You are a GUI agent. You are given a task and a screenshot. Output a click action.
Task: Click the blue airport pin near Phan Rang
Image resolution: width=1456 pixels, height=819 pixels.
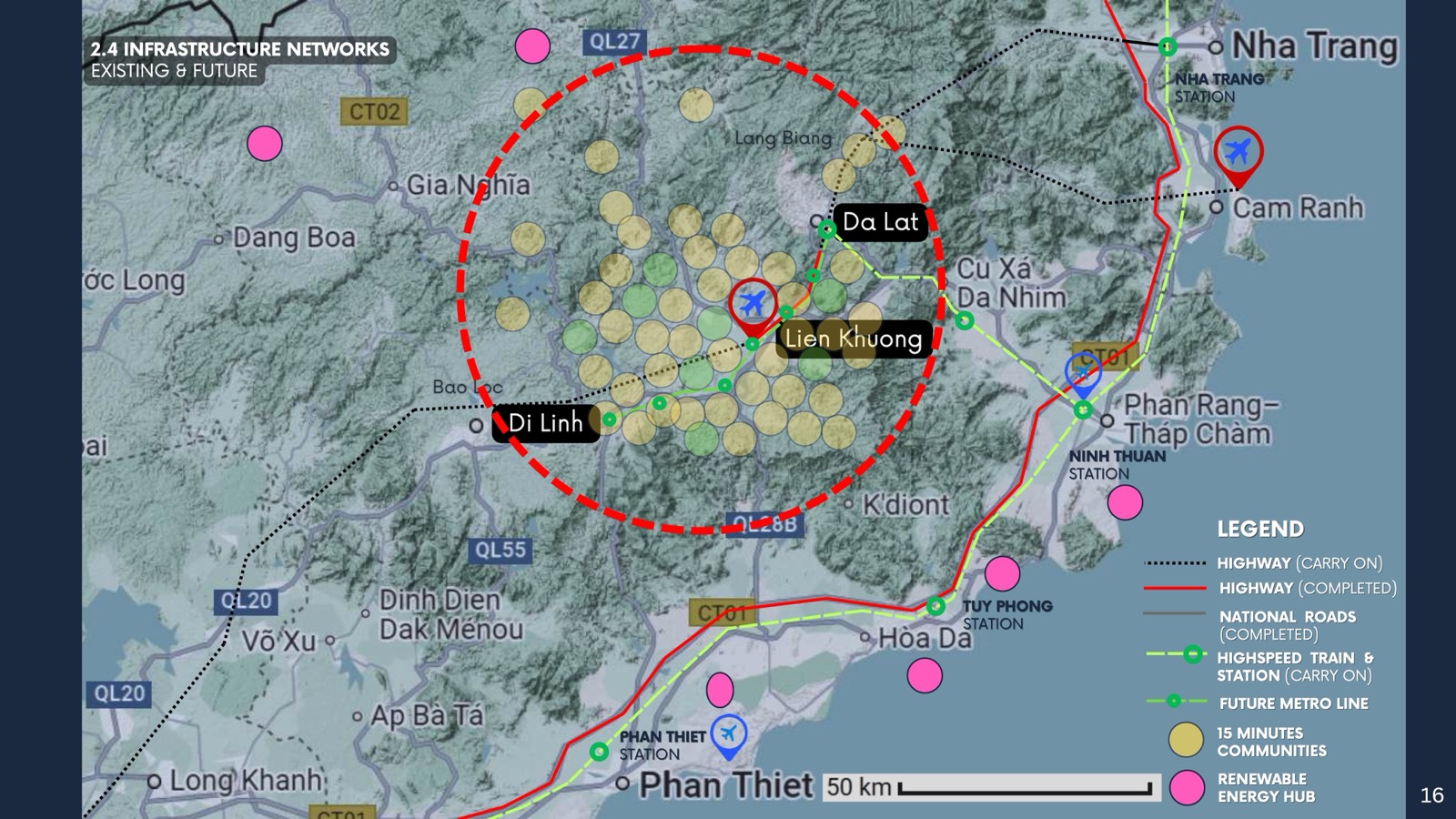click(1083, 376)
